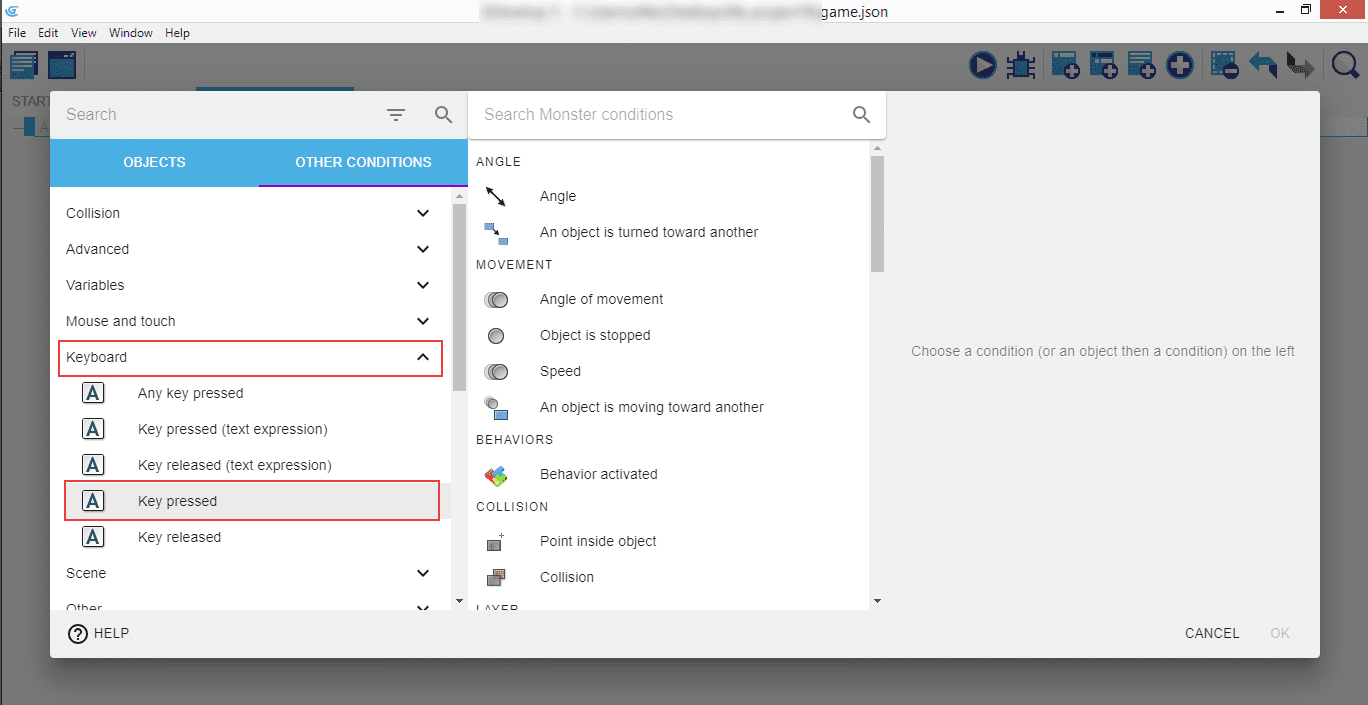This screenshot has height=705, width=1368.
Task: Expand the Collision category
Action: point(423,213)
